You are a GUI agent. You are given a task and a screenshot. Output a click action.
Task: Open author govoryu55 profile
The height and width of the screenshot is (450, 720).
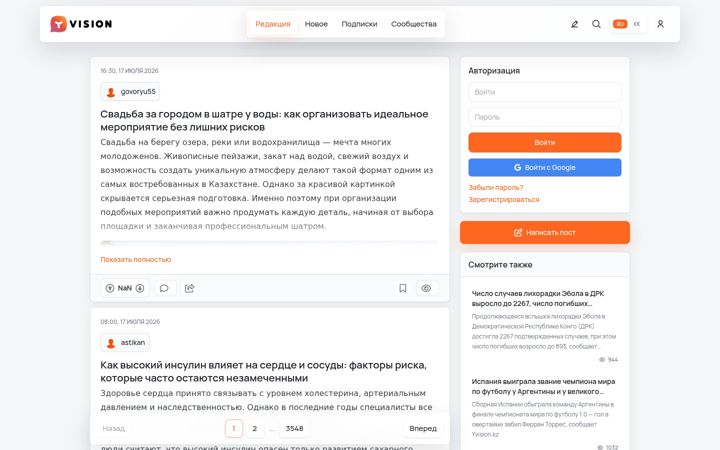pyautogui.click(x=130, y=91)
